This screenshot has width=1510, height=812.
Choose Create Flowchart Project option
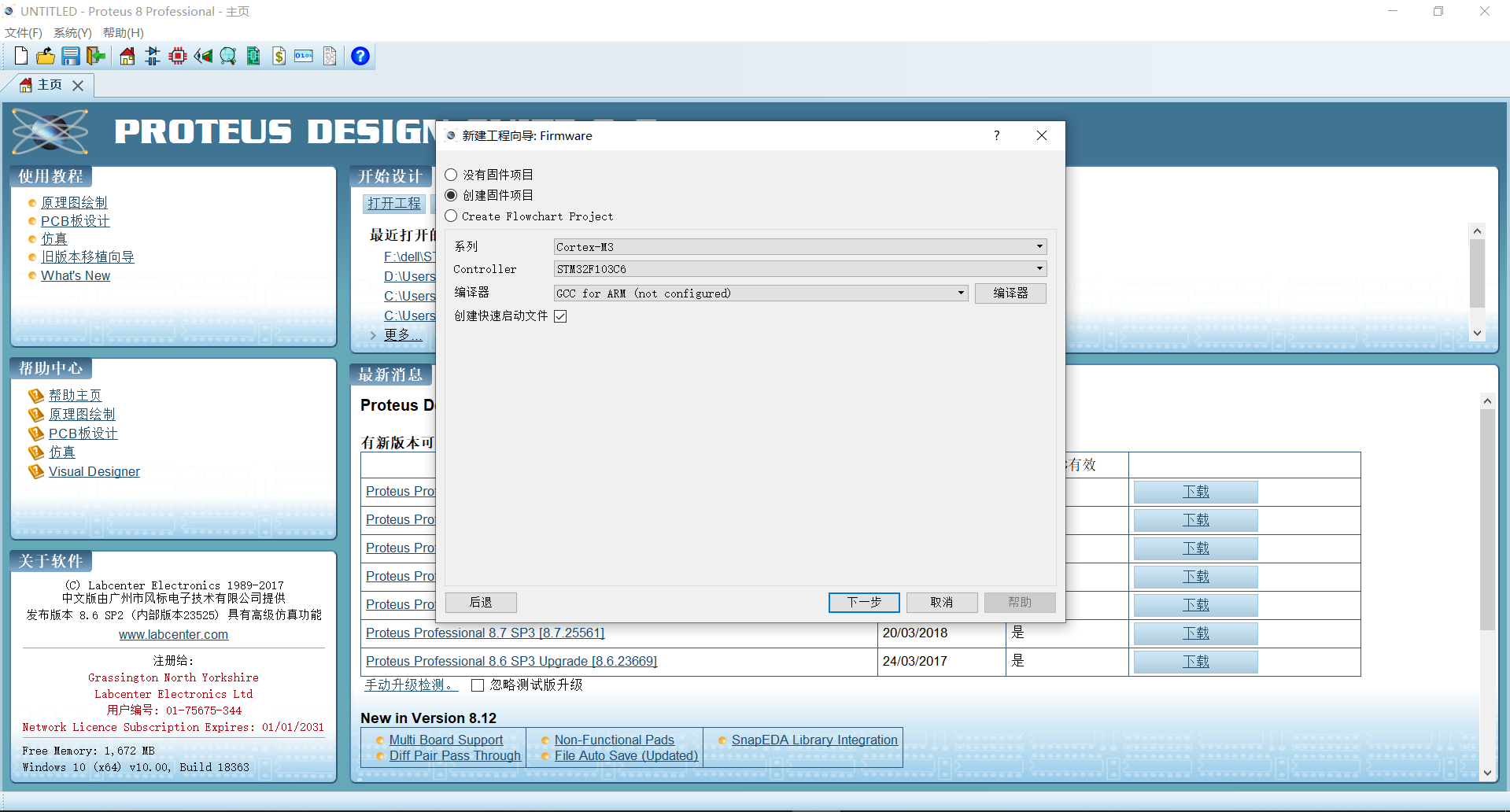tap(450, 216)
